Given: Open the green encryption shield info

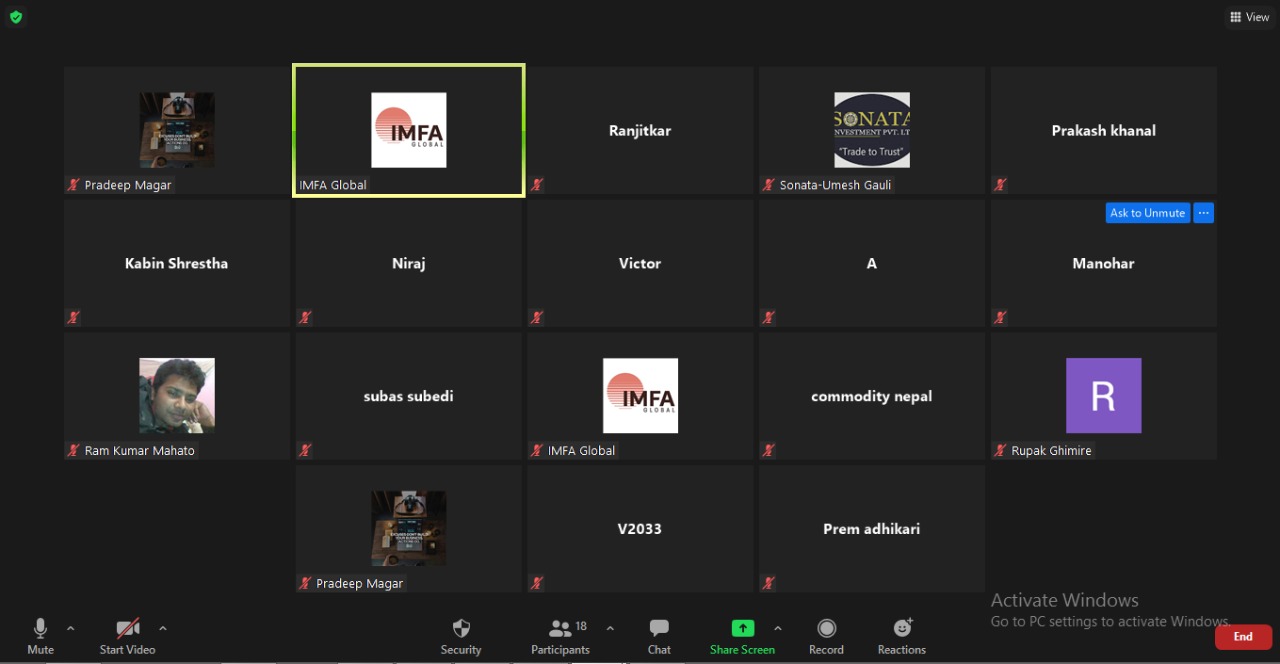Looking at the screenshot, I should click(16, 17).
